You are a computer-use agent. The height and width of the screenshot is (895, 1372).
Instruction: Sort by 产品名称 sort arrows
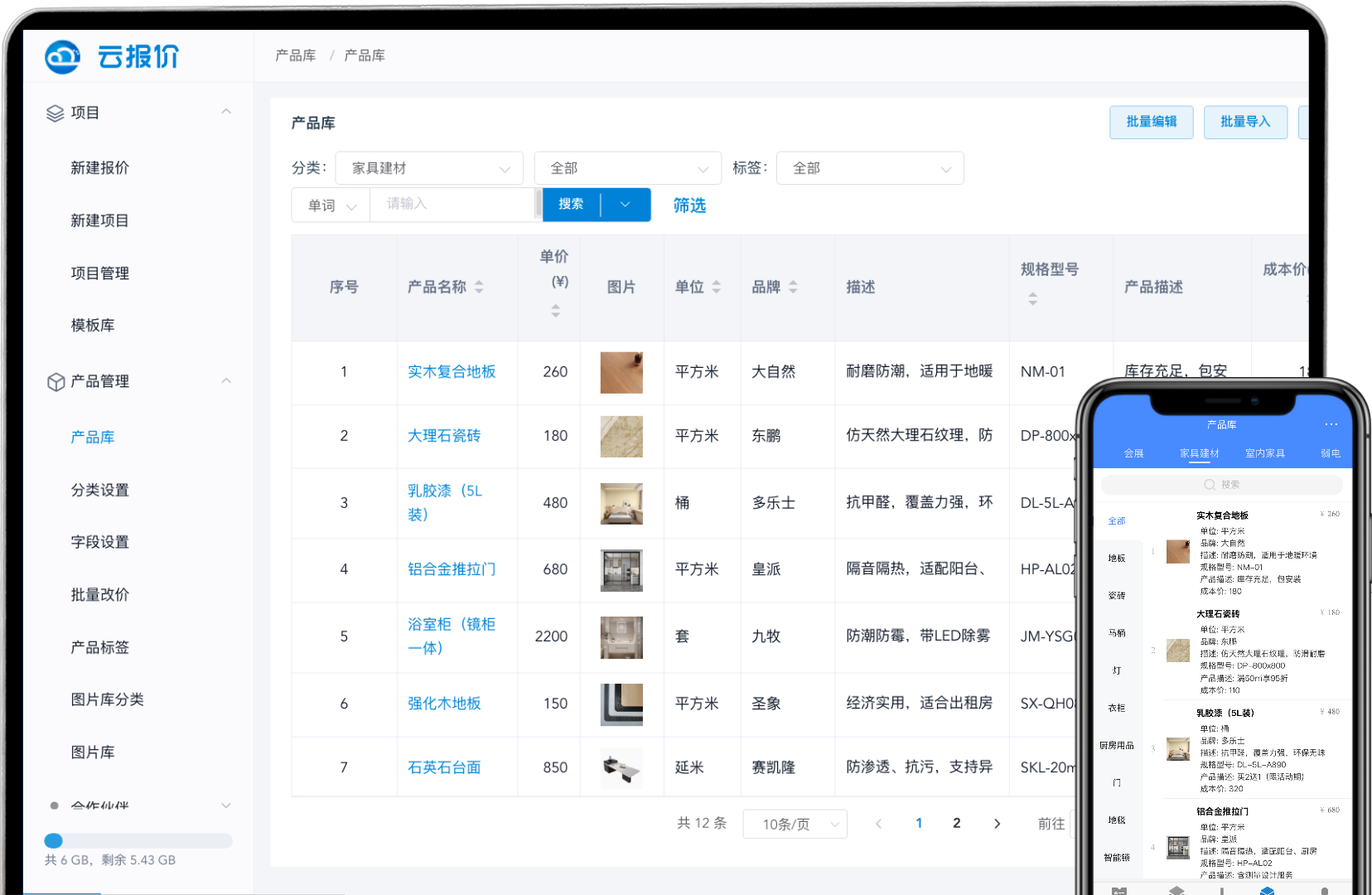pyautogui.click(x=479, y=287)
